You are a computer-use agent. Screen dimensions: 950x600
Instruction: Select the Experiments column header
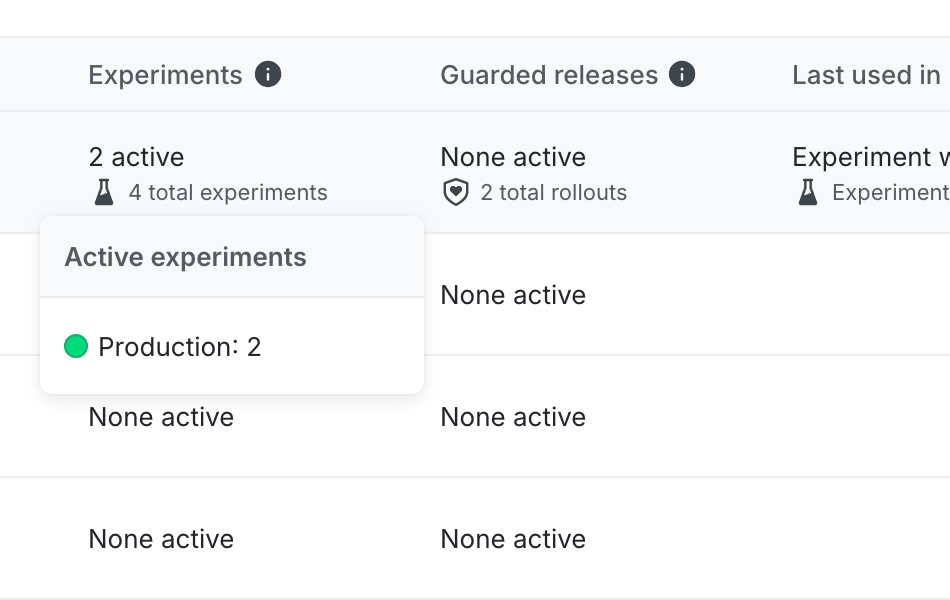(165, 74)
